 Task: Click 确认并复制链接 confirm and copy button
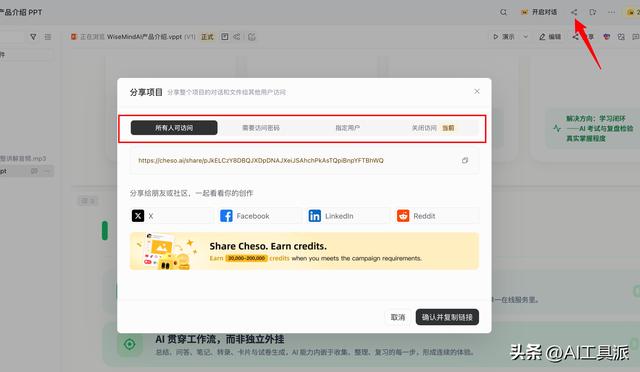[447, 317]
